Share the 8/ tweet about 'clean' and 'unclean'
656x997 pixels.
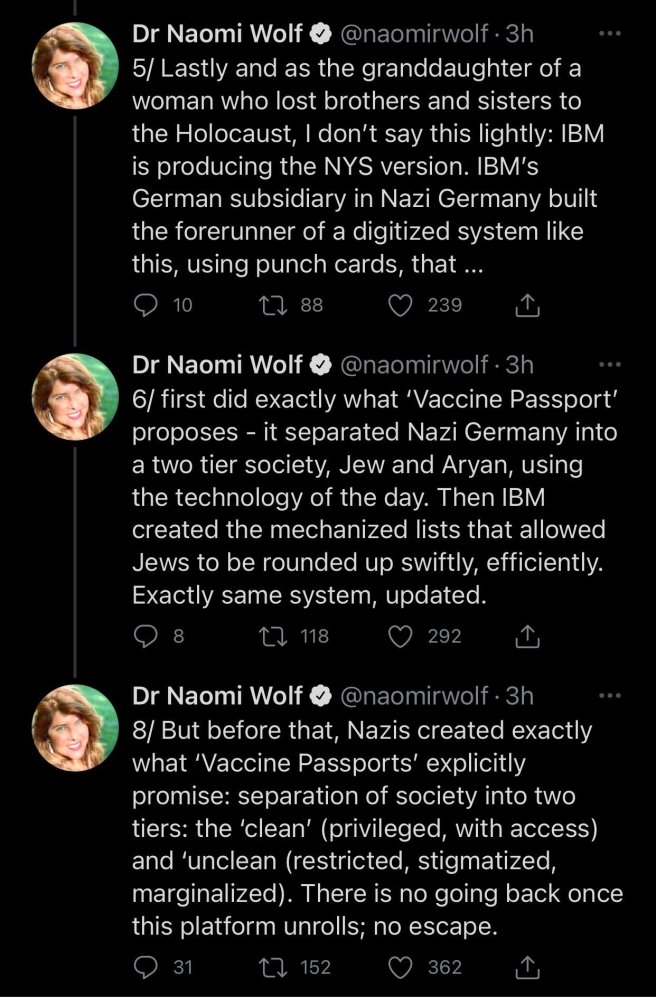click(526, 967)
